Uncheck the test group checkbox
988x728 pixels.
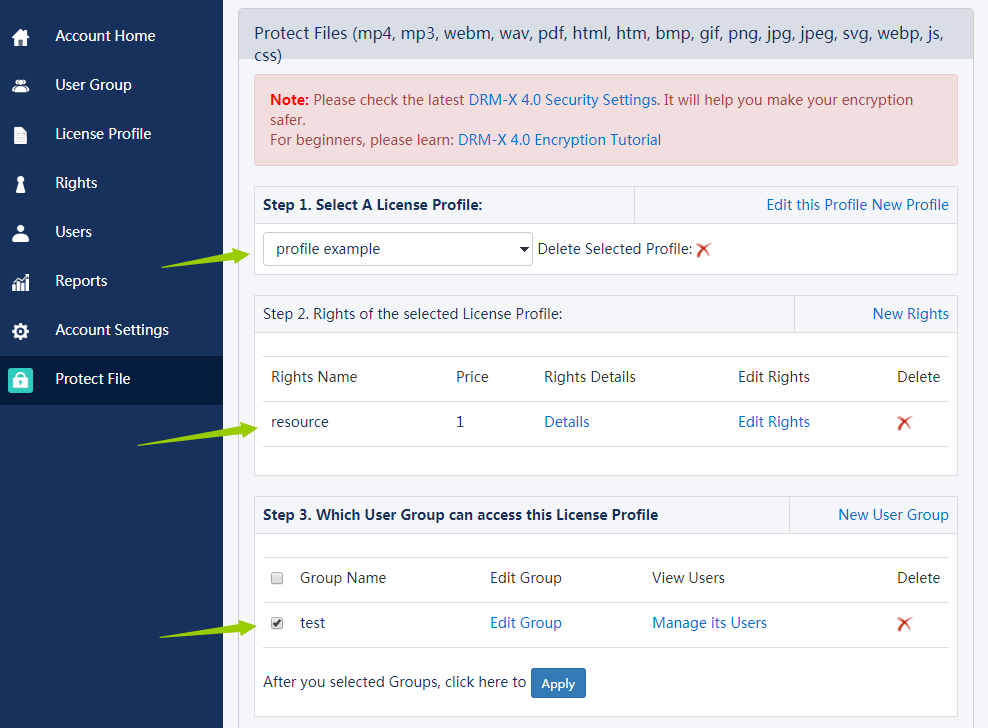pyautogui.click(x=277, y=622)
